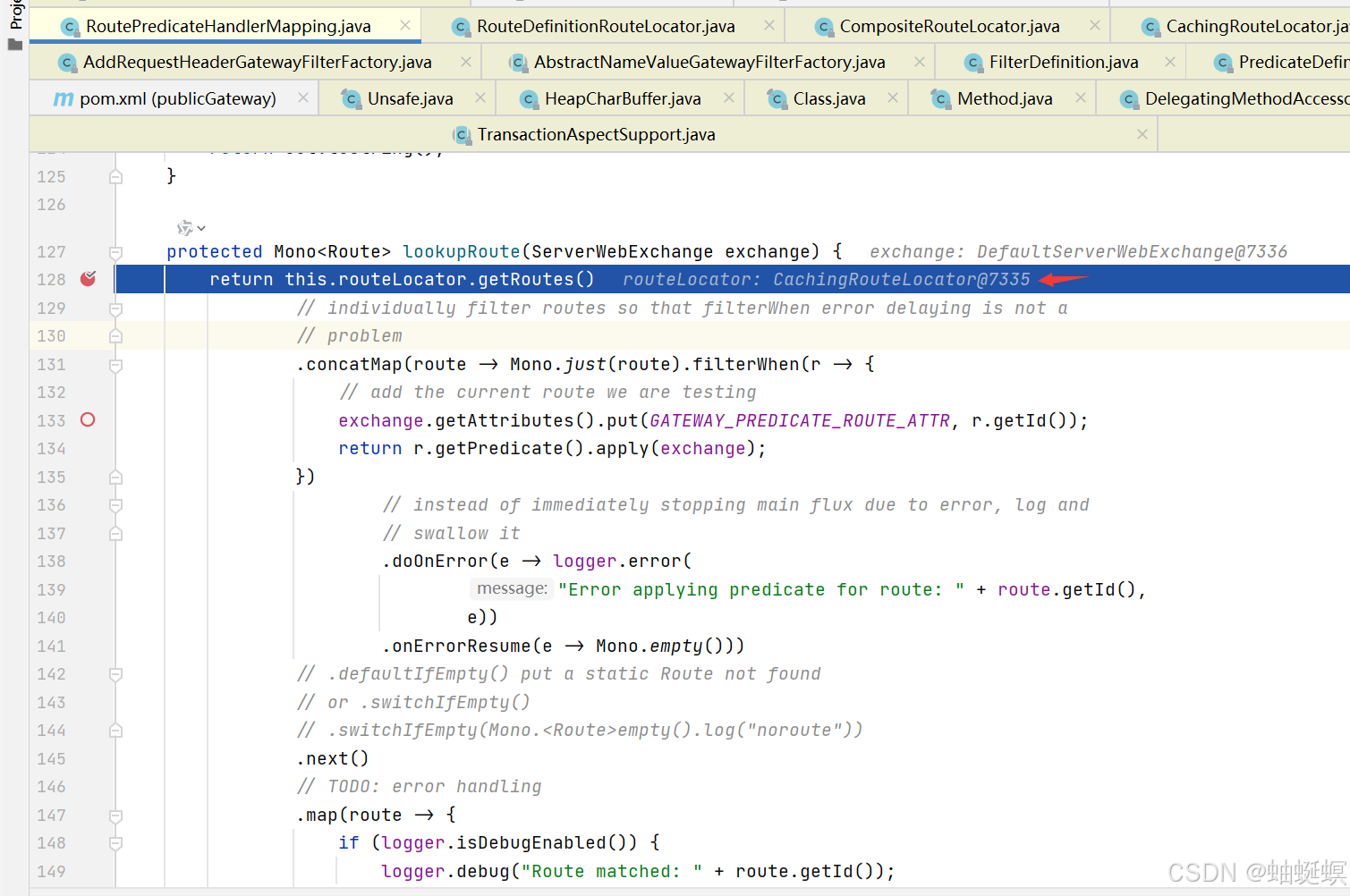Collapse comment block at line 142
This screenshot has height=896, width=1350.
(x=115, y=674)
